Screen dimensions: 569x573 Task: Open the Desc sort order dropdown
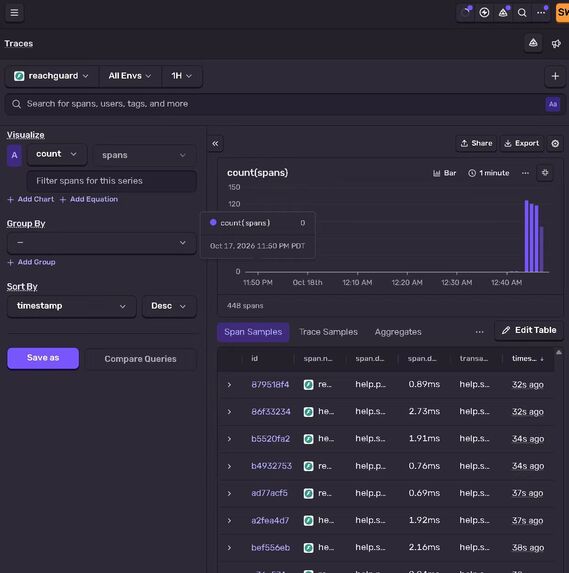pos(169,306)
